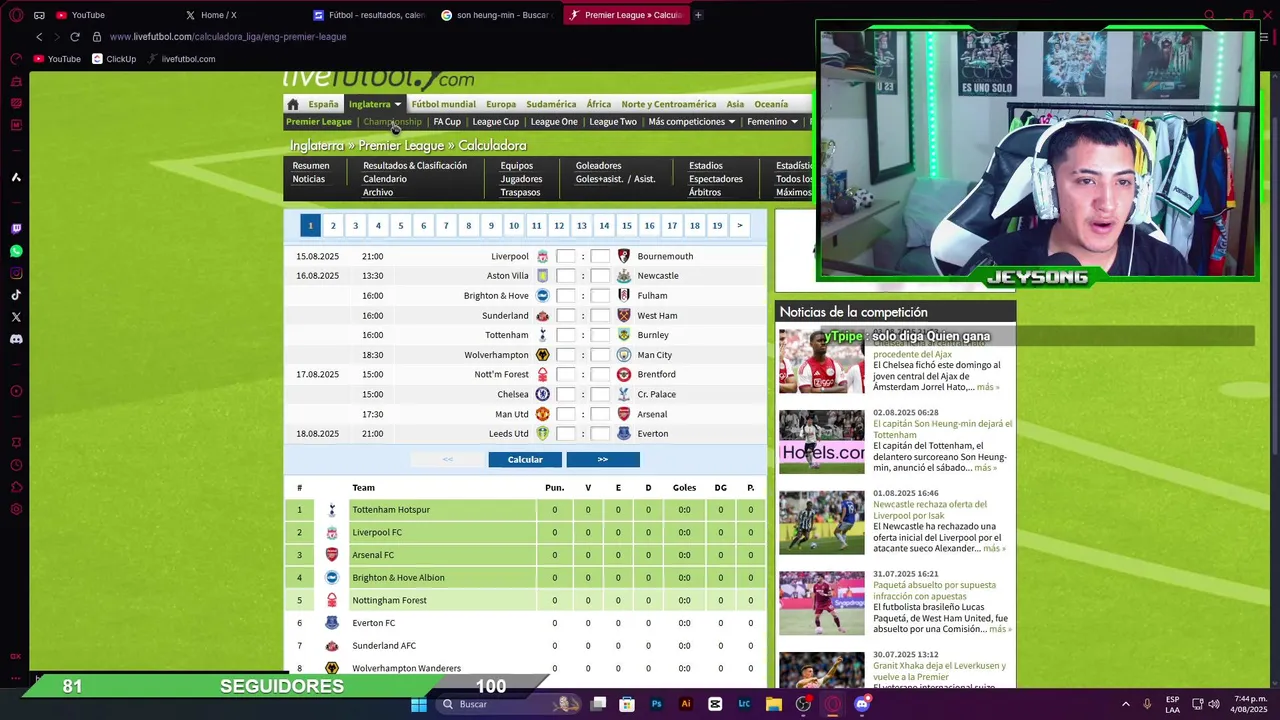The image size is (1280, 720).
Task: Open Photoshop from the taskbar
Action: [x=656, y=704]
